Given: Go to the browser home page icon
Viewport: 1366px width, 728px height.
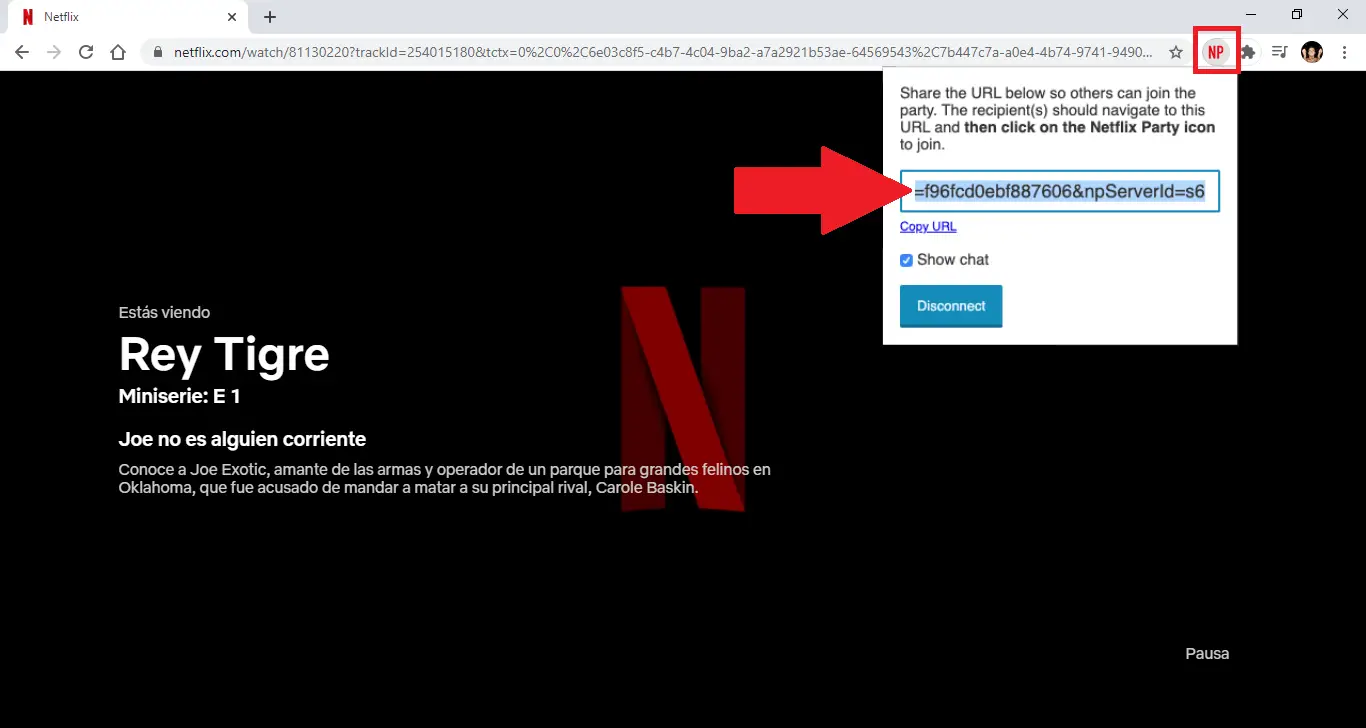Looking at the screenshot, I should (x=118, y=52).
